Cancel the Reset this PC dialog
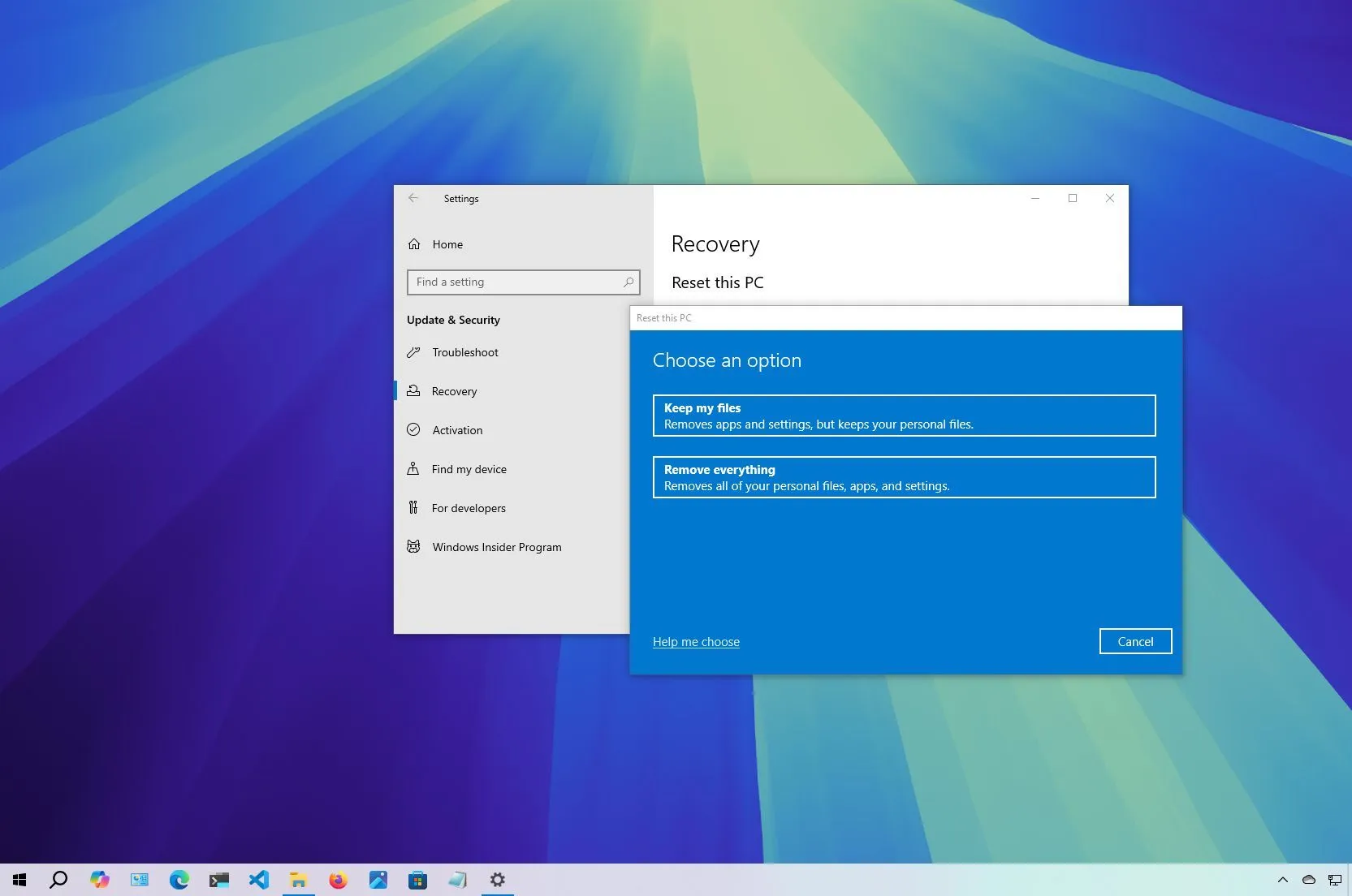Screen dimensions: 1352x896 coord(1135,641)
